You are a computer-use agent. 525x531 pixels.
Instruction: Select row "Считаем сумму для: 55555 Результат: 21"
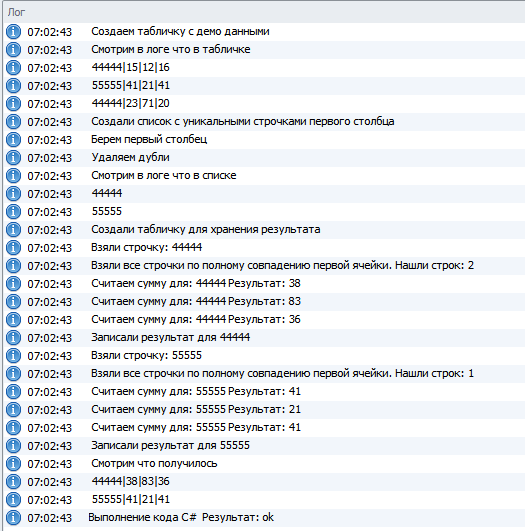point(264,410)
